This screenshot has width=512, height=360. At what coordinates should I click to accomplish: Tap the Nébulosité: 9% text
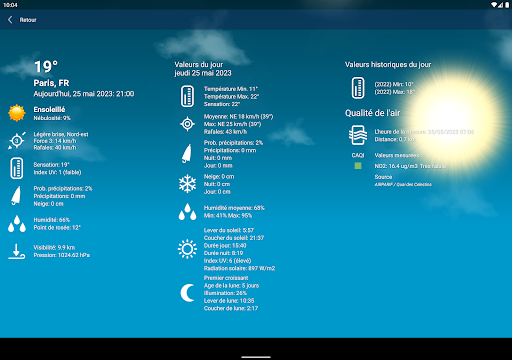click(x=52, y=118)
